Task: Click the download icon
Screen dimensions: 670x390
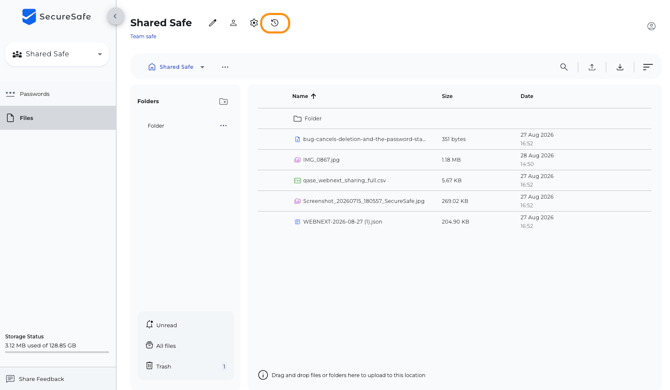Action: pos(620,67)
